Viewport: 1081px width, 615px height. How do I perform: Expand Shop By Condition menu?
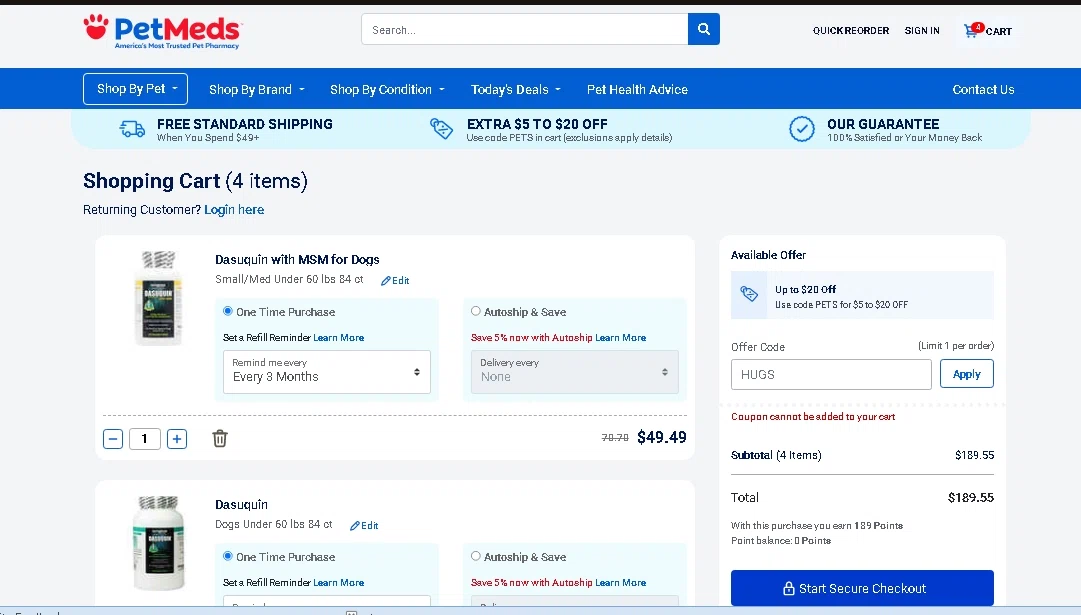[x=387, y=90]
